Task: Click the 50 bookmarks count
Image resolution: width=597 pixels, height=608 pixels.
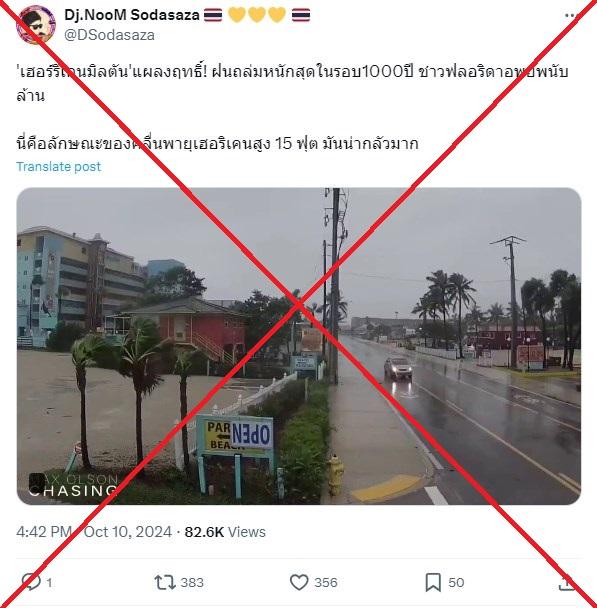Action: 456,582
